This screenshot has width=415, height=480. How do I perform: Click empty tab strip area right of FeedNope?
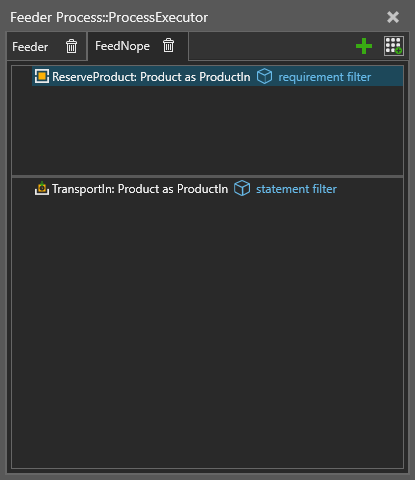[270, 46]
